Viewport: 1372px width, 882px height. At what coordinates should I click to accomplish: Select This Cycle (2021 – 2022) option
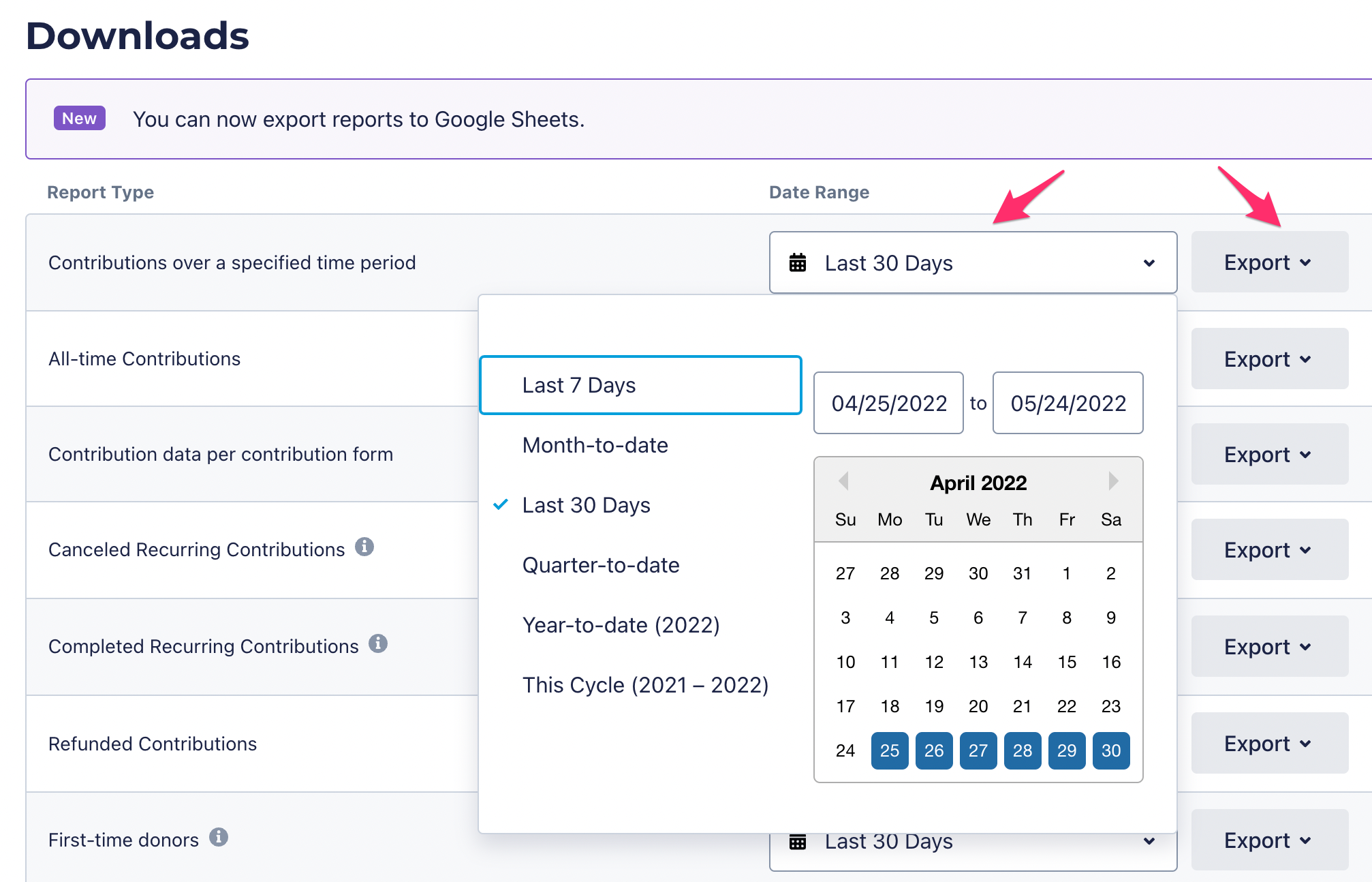tap(644, 685)
